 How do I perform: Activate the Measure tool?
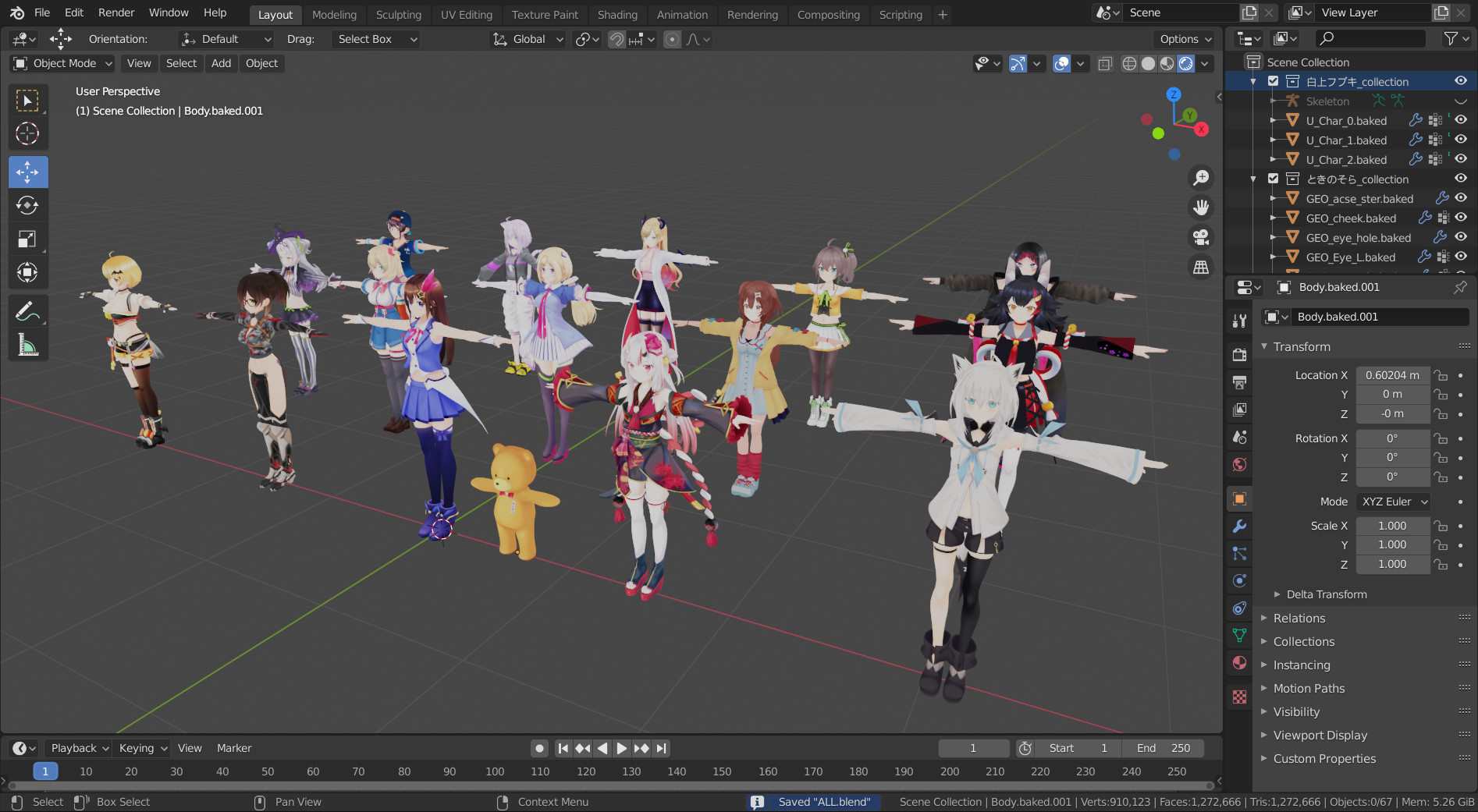tap(27, 344)
